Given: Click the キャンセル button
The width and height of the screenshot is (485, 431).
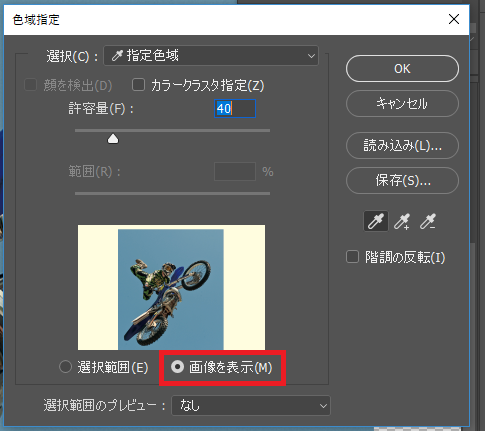Looking at the screenshot, I should pyautogui.click(x=402, y=104).
